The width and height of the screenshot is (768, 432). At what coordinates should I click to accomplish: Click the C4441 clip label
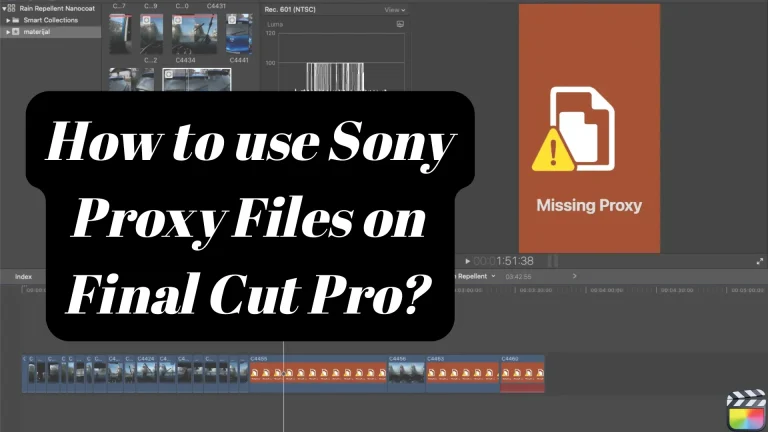(239, 60)
